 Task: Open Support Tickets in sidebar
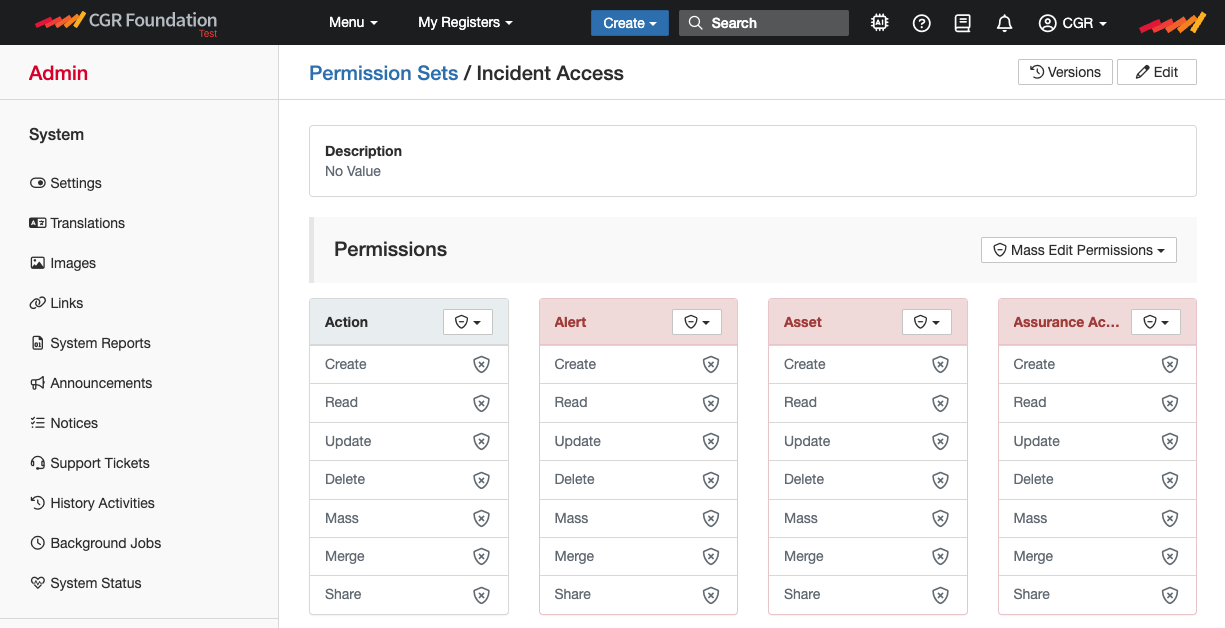(90, 463)
